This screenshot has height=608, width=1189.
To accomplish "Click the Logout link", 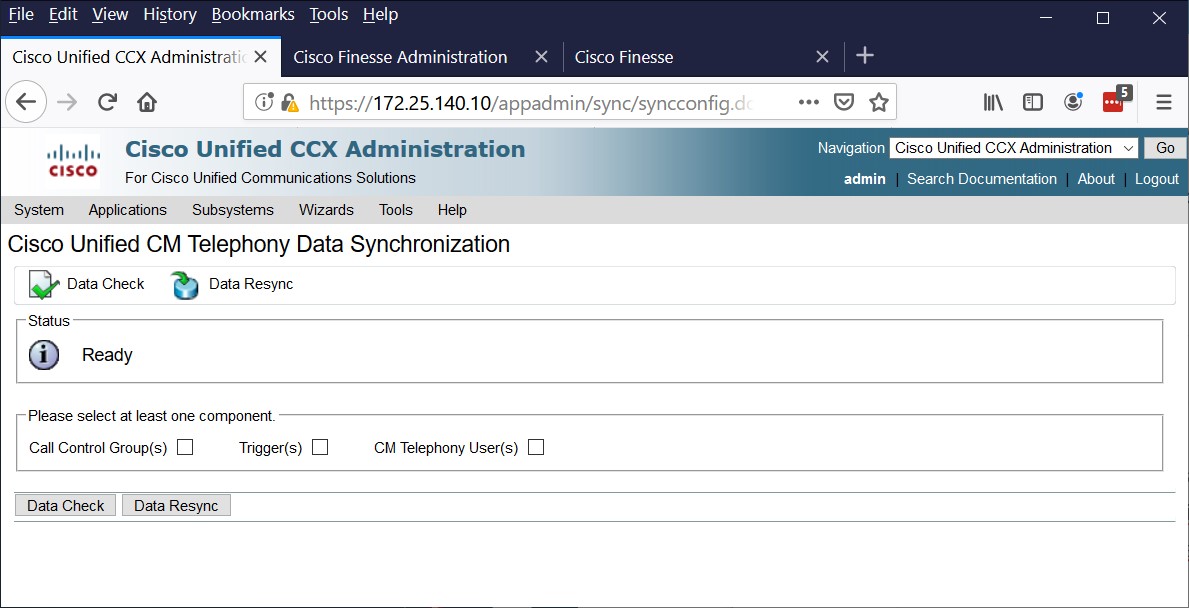I will [x=1157, y=179].
